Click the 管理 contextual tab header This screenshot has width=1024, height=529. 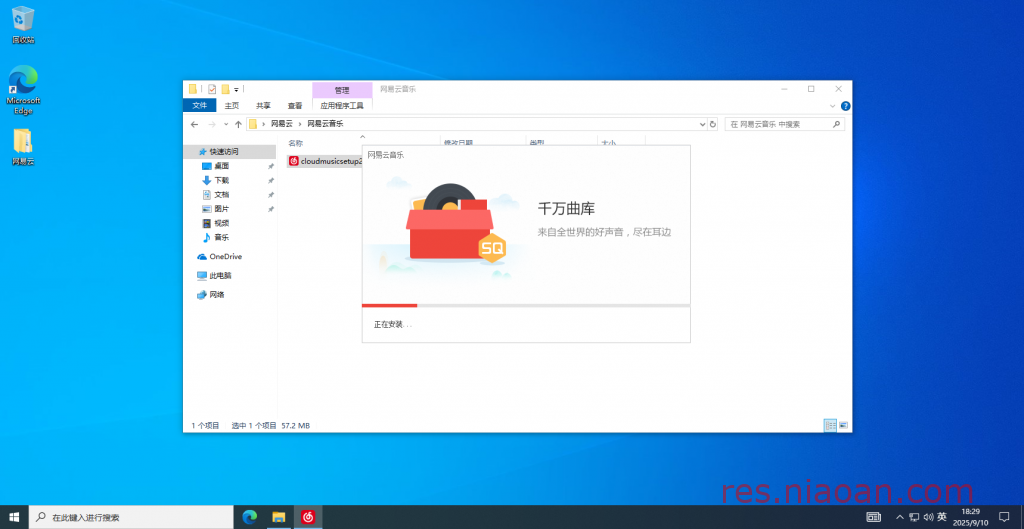tap(342, 90)
